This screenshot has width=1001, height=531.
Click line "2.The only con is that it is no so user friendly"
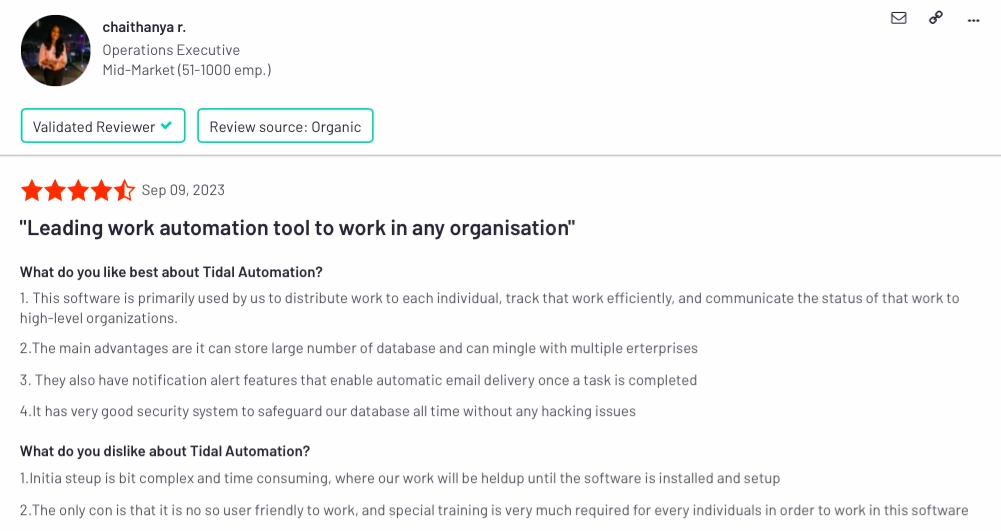494,511
